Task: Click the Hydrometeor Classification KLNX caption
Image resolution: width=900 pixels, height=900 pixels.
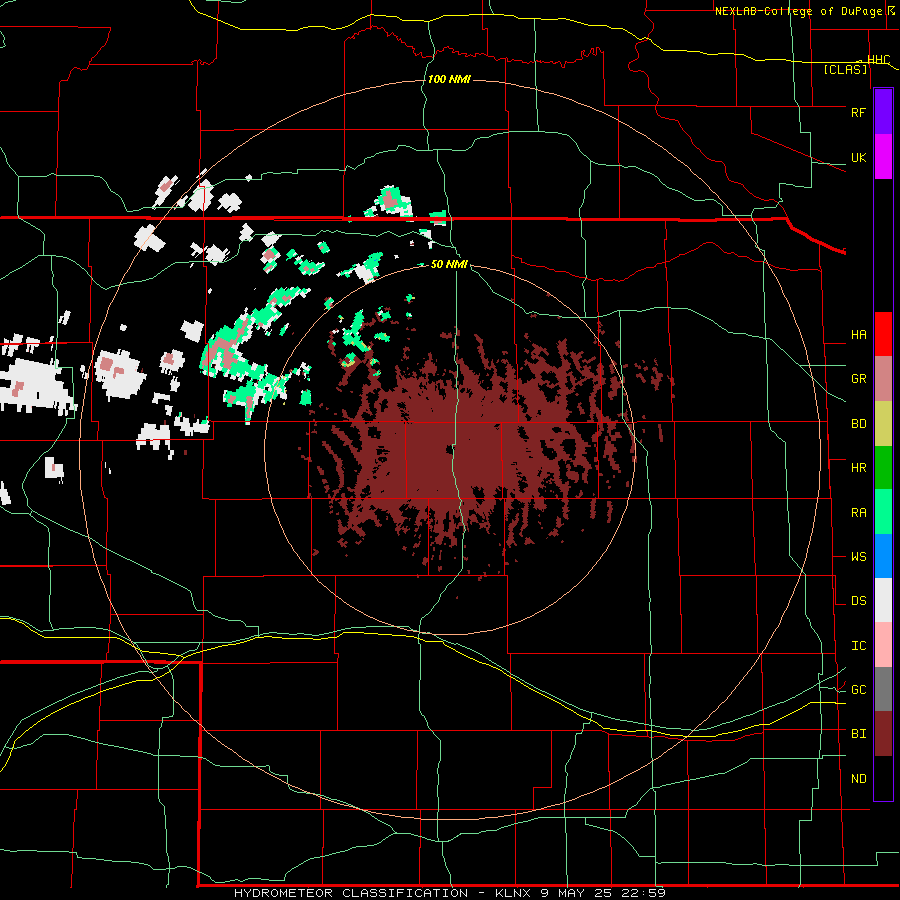Action: click(450, 893)
